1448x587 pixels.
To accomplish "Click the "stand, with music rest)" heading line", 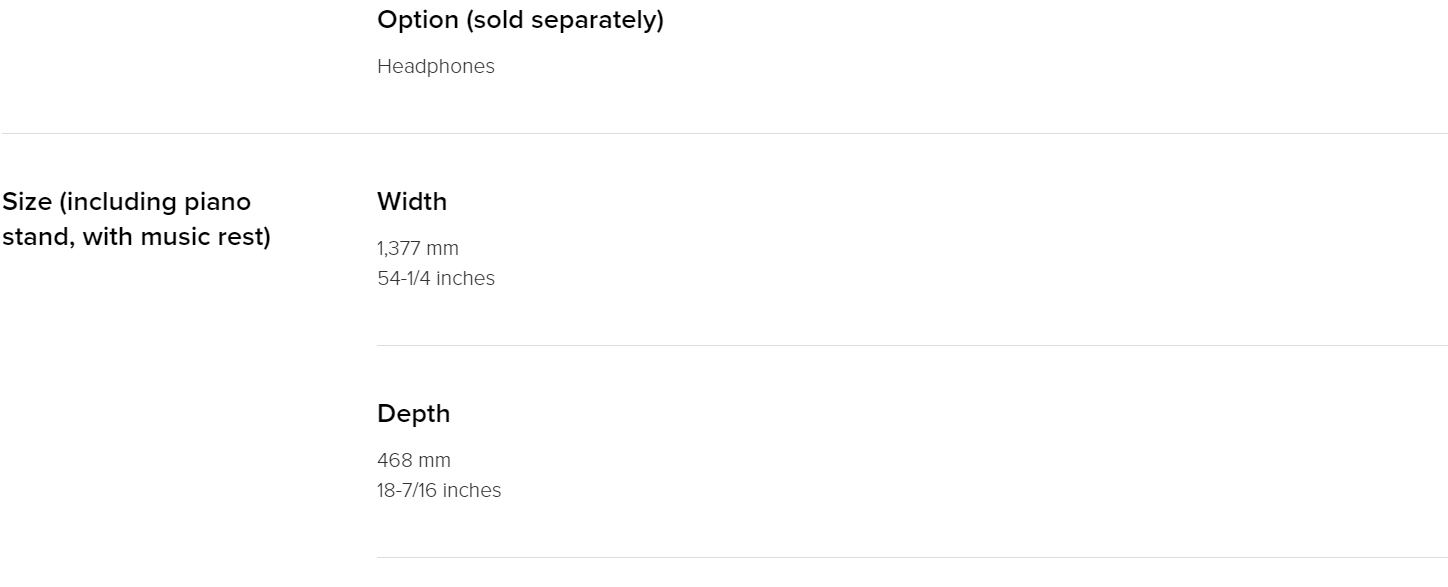I will pos(136,239).
